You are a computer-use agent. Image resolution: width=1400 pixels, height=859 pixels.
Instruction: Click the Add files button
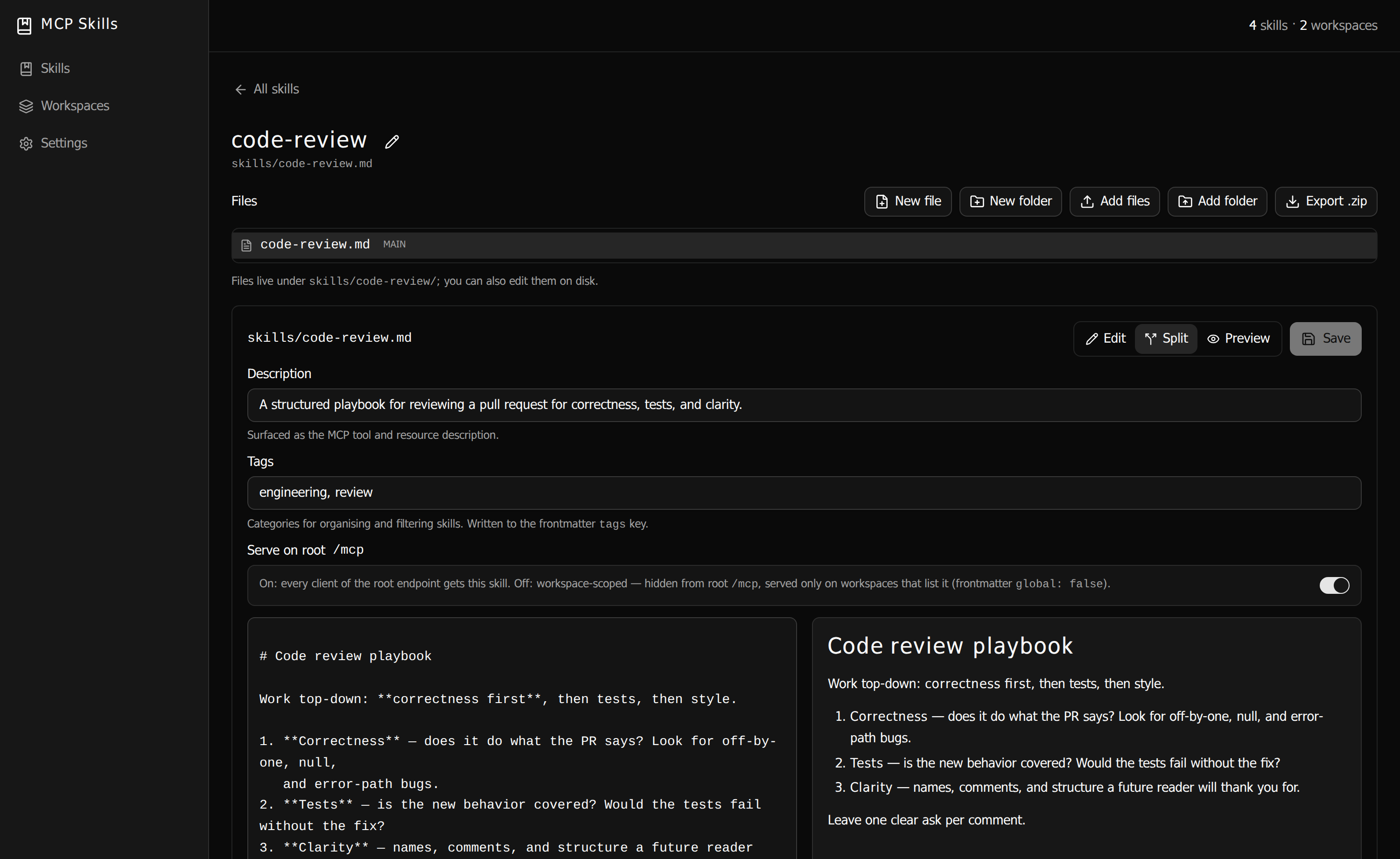[x=1114, y=201]
